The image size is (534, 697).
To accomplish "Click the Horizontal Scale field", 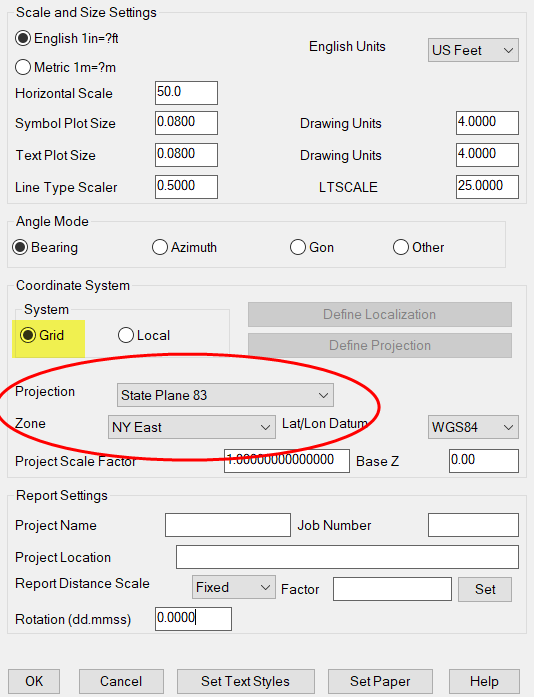I will [x=186, y=93].
